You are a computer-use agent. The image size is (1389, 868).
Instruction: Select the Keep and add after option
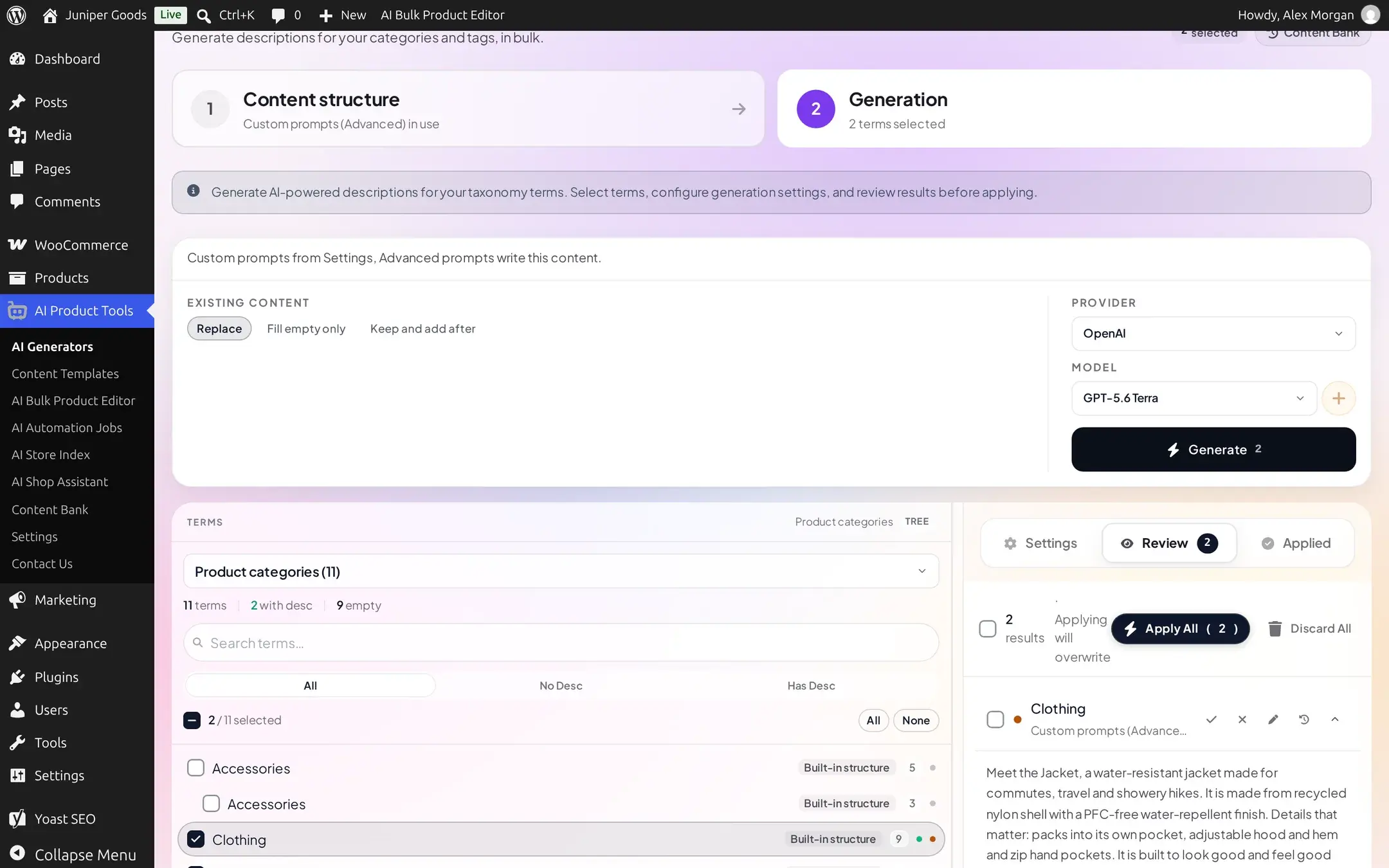pos(422,329)
